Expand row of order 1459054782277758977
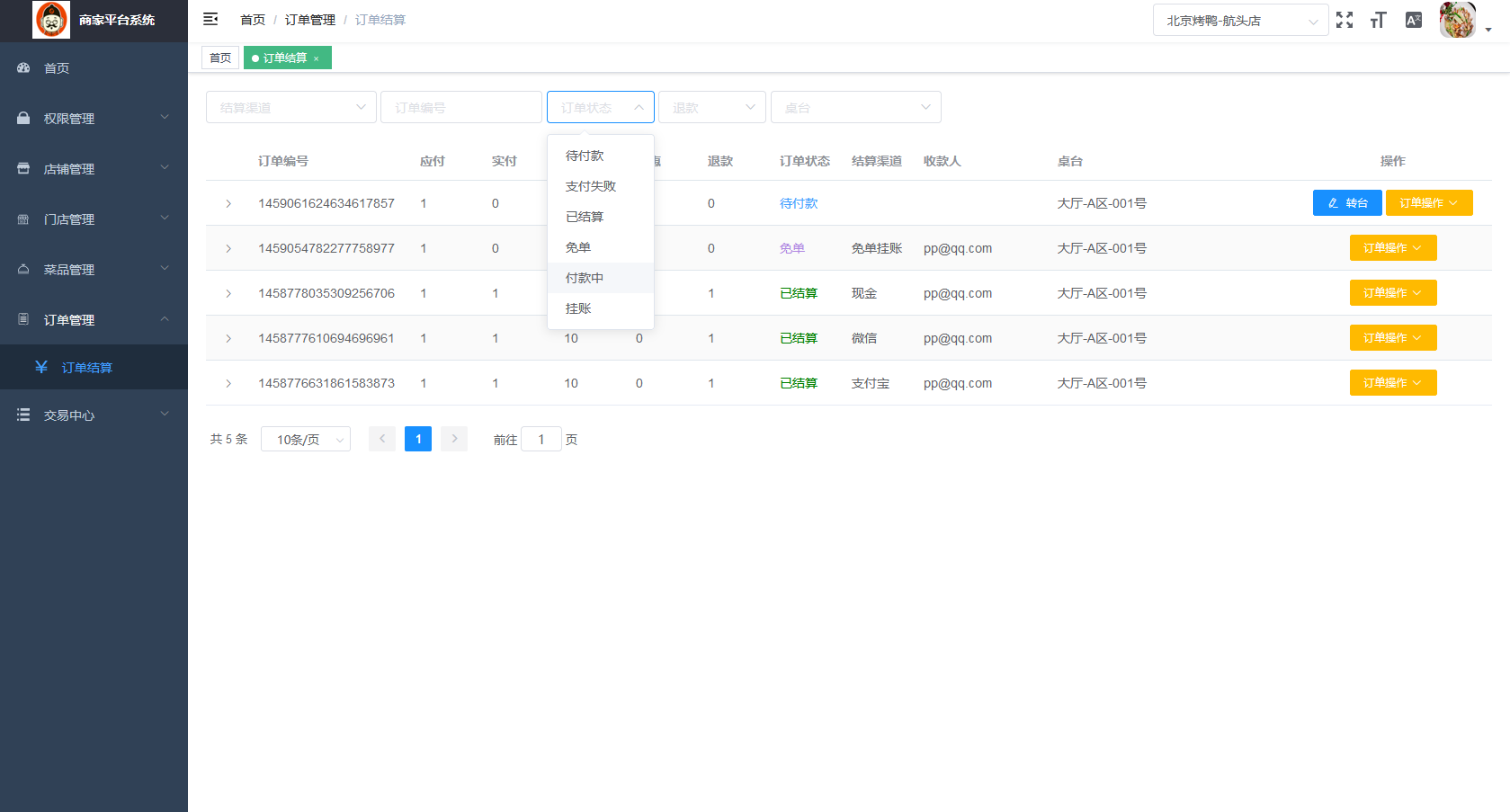 [228, 249]
